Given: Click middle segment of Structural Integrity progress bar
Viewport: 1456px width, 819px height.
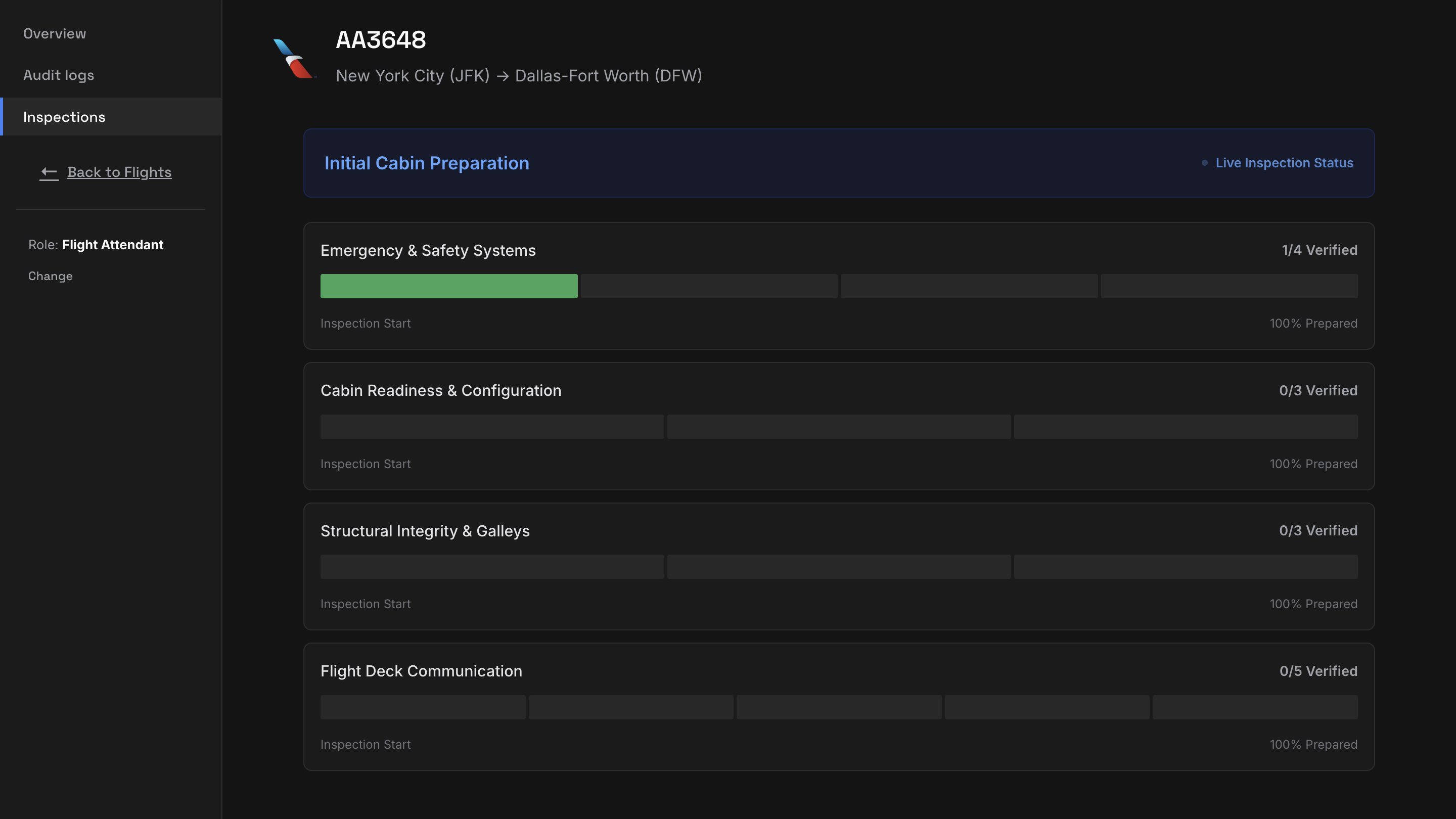Looking at the screenshot, I should [x=839, y=567].
